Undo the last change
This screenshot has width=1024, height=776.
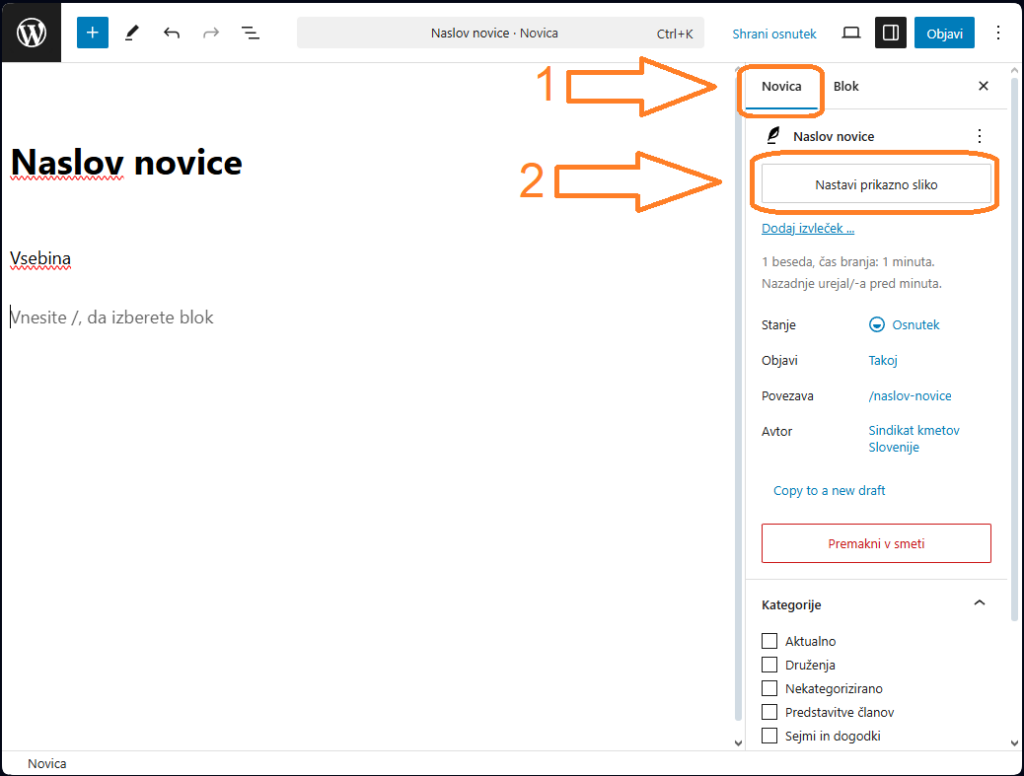[172, 33]
